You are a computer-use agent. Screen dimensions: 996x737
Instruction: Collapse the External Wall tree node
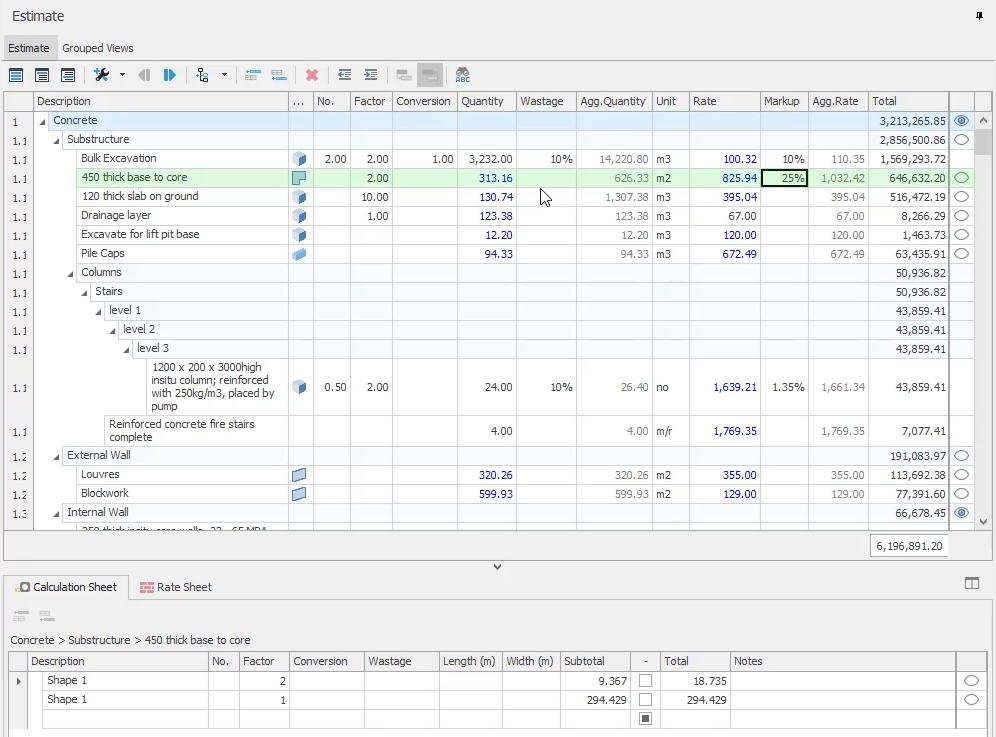(56, 457)
